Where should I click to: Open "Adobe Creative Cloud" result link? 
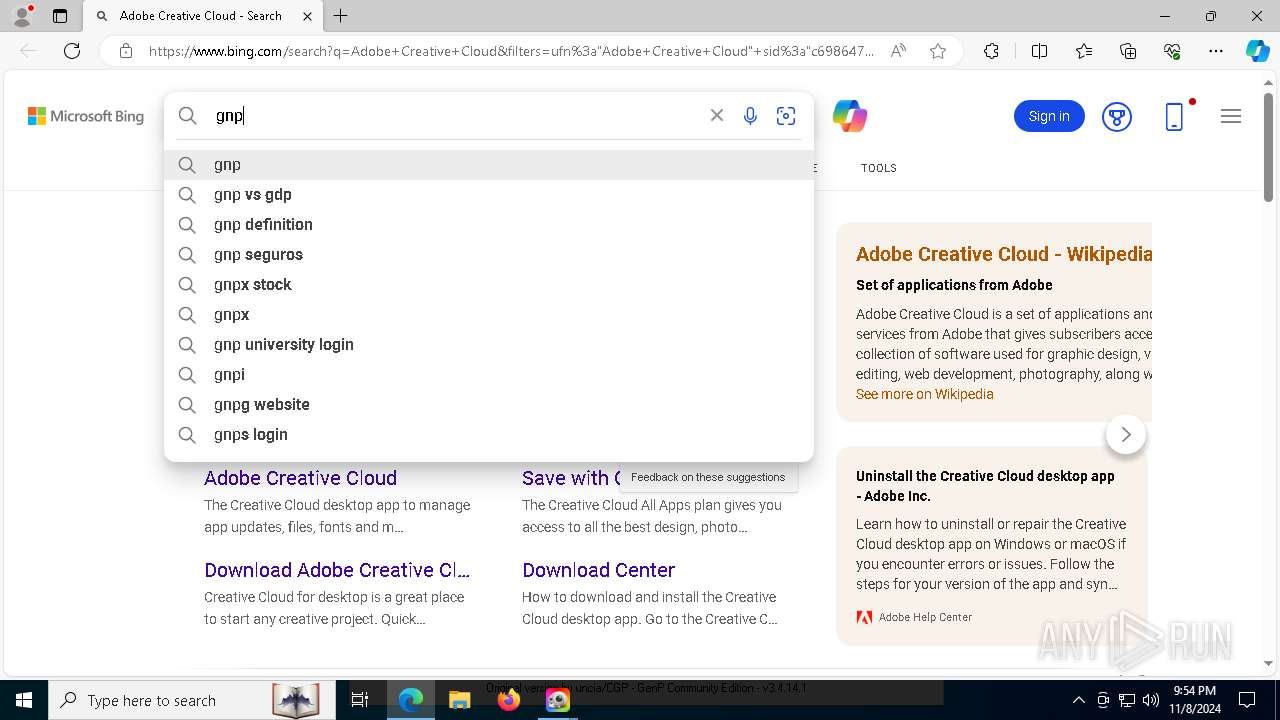pos(301,478)
